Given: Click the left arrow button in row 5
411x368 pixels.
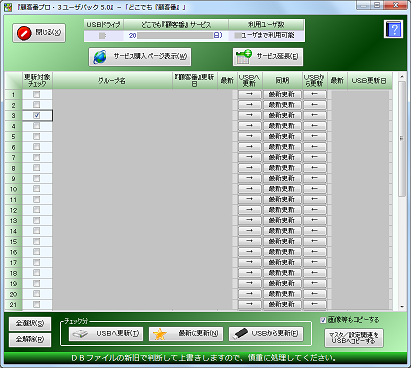Looking at the screenshot, I should pos(314,136).
